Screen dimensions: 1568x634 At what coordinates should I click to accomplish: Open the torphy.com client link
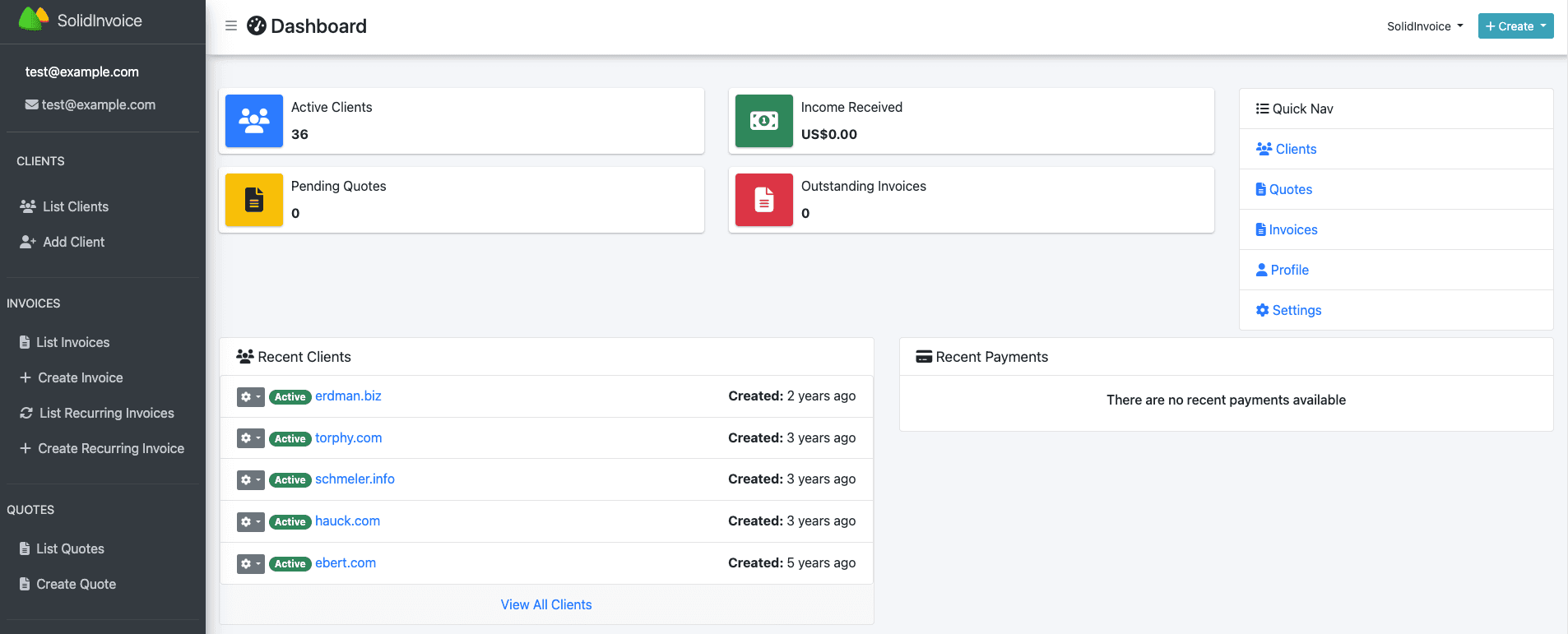pos(348,437)
